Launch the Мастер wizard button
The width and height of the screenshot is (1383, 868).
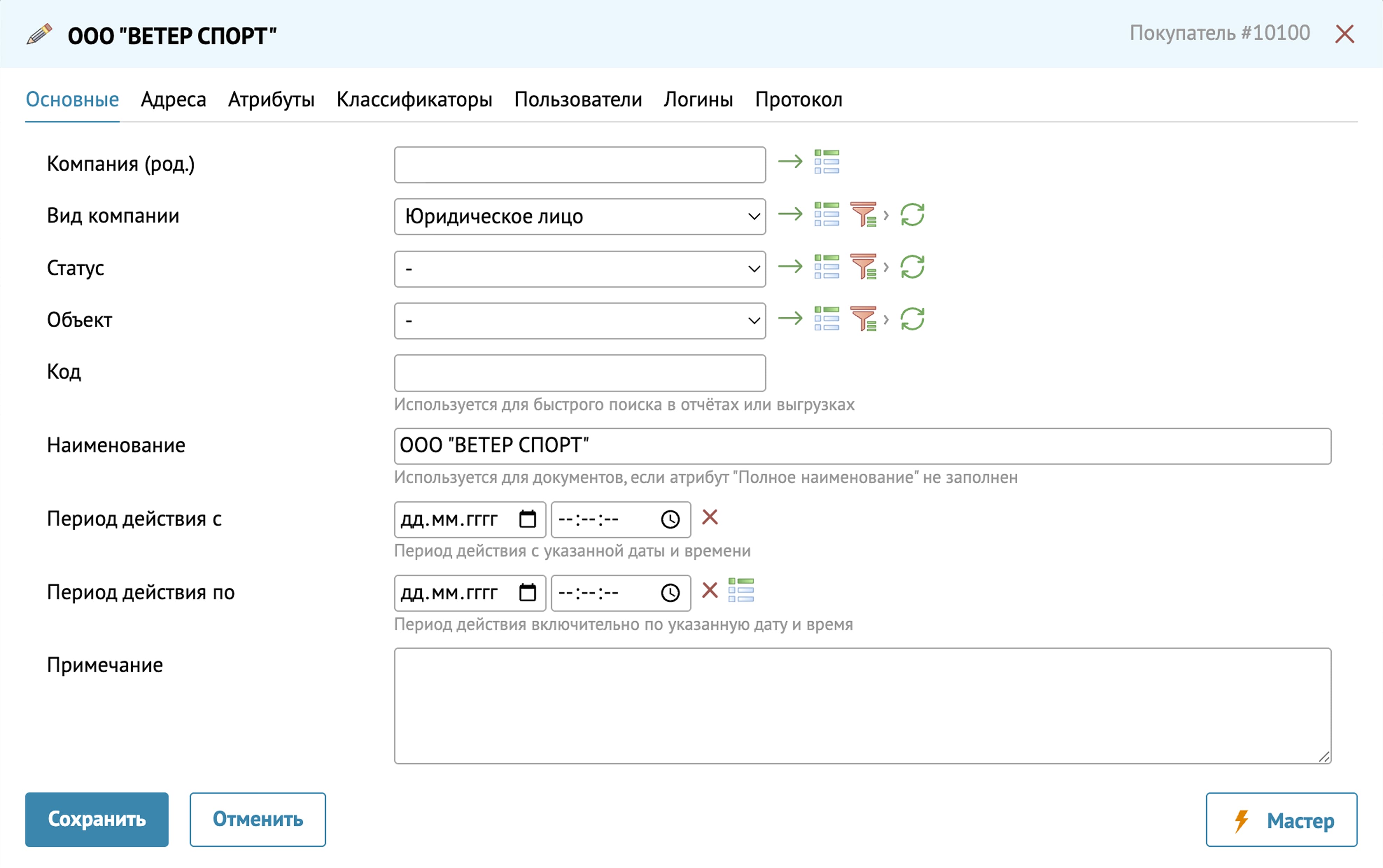pyautogui.click(x=1281, y=820)
